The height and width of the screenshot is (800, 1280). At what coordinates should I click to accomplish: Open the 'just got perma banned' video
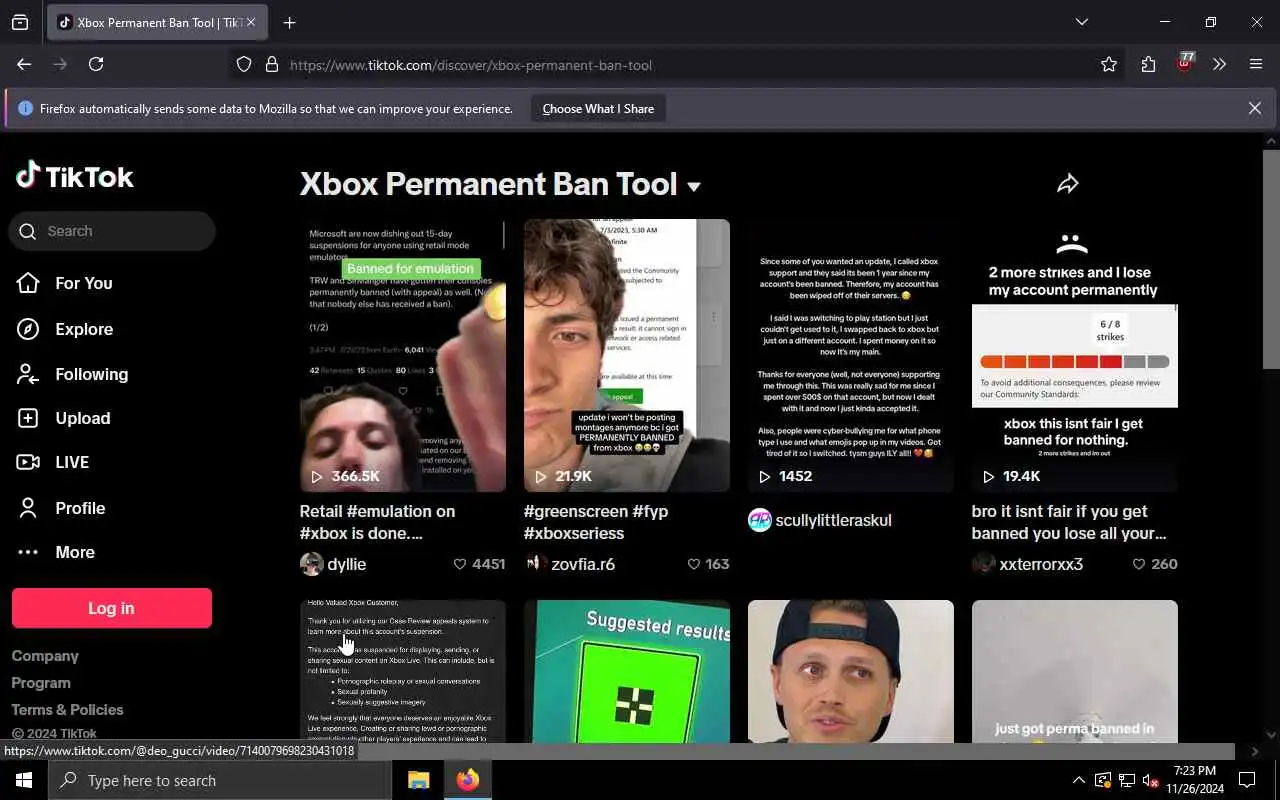point(1075,672)
